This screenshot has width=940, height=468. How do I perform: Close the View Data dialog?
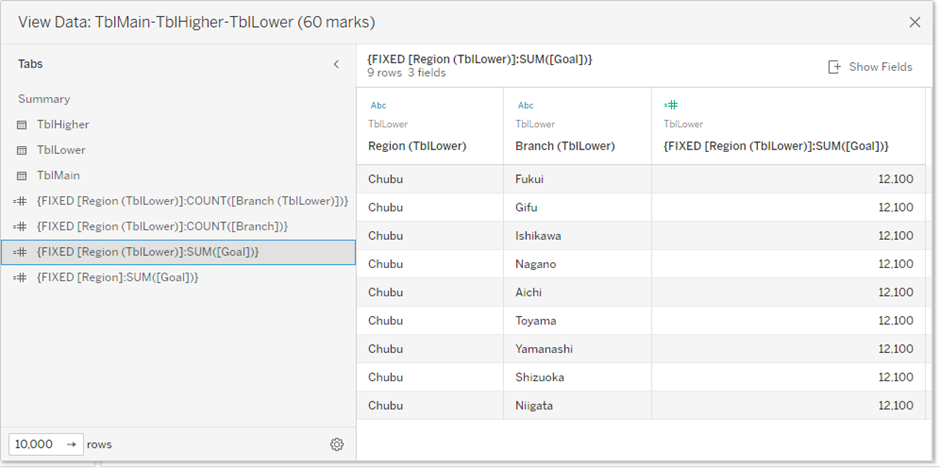[914, 23]
